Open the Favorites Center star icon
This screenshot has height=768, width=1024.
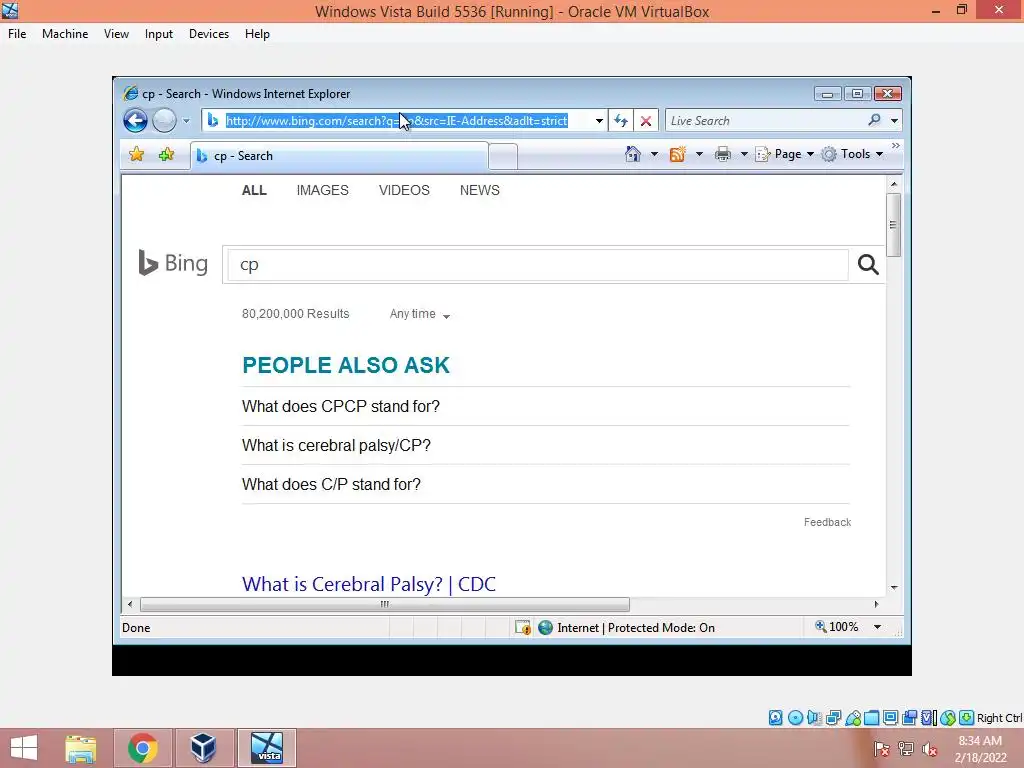136,155
